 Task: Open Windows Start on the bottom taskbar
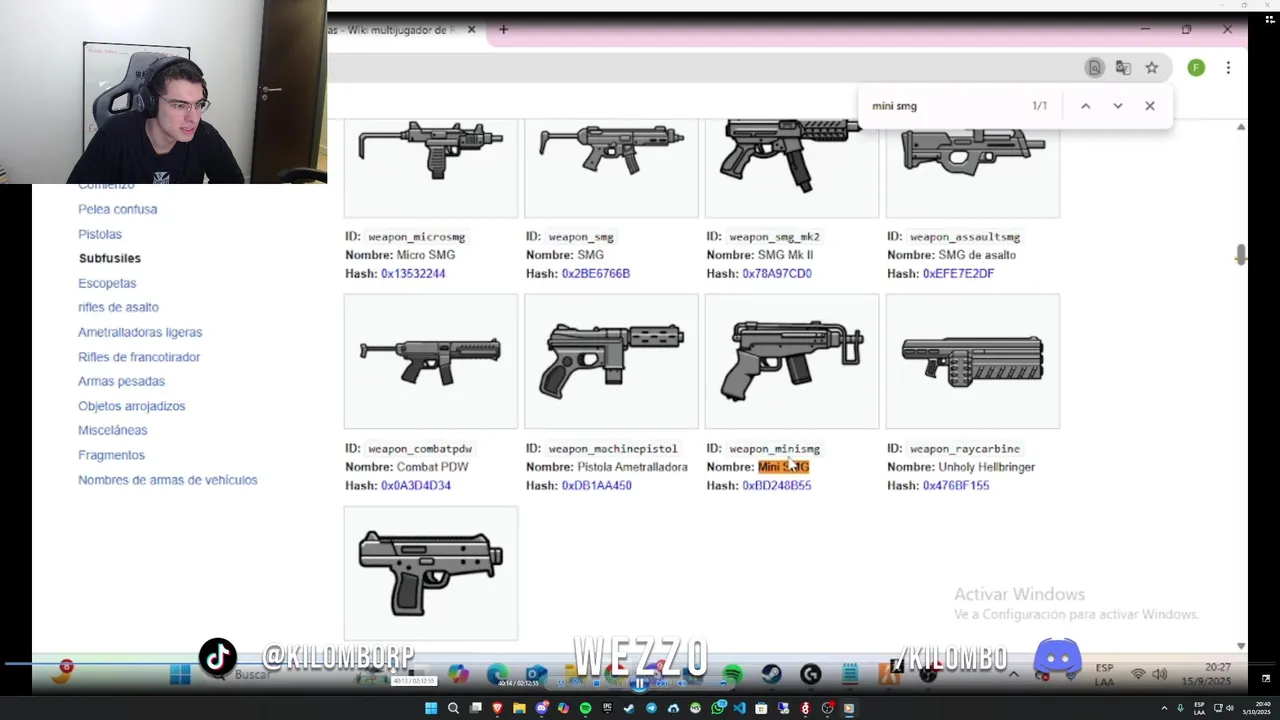point(431,708)
